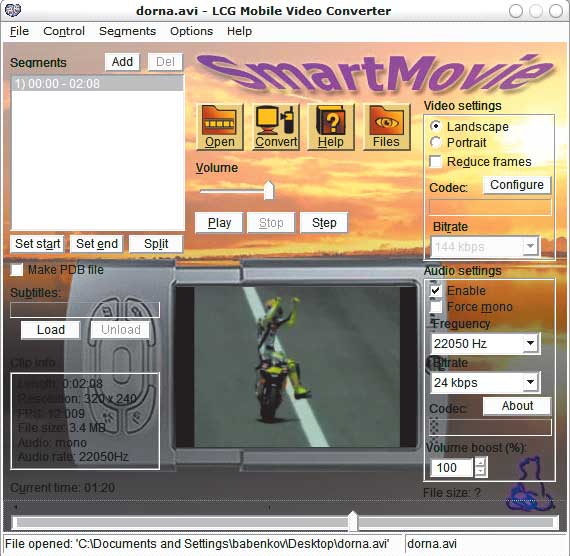The height and width of the screenshot is (556, 570).
Task: Click Set start button
Action: point(37,244)
